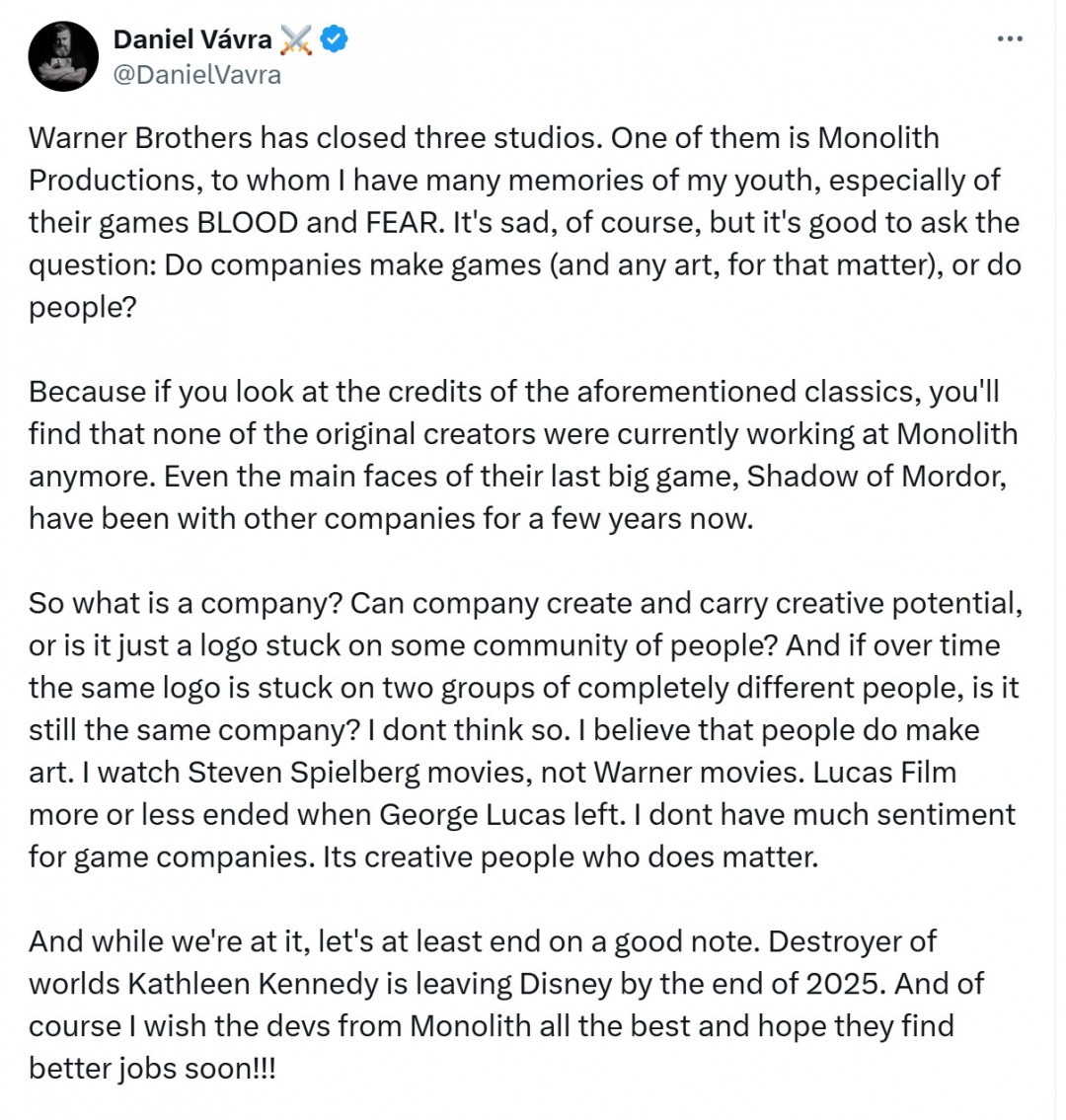Image resolution: width=1066 pixels, height=1120 pixels.
Task: Click the line starting 'So what is a company?'
Action: tap(525, 604)
